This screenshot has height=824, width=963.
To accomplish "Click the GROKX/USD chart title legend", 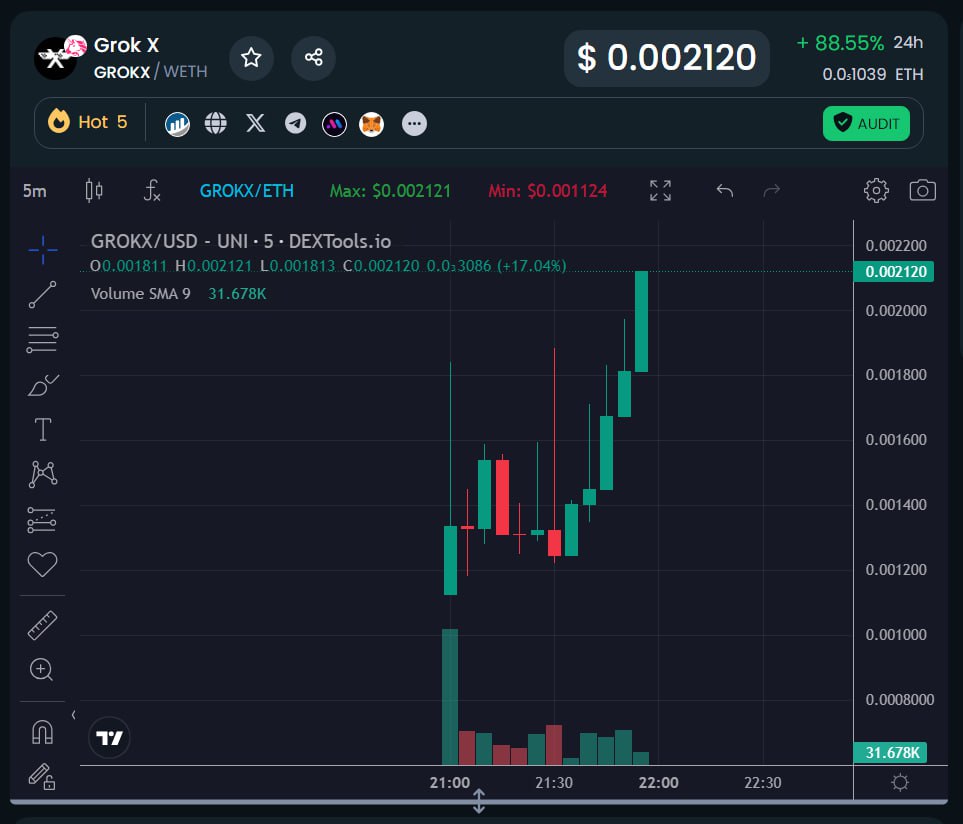I will pos(241,241).
